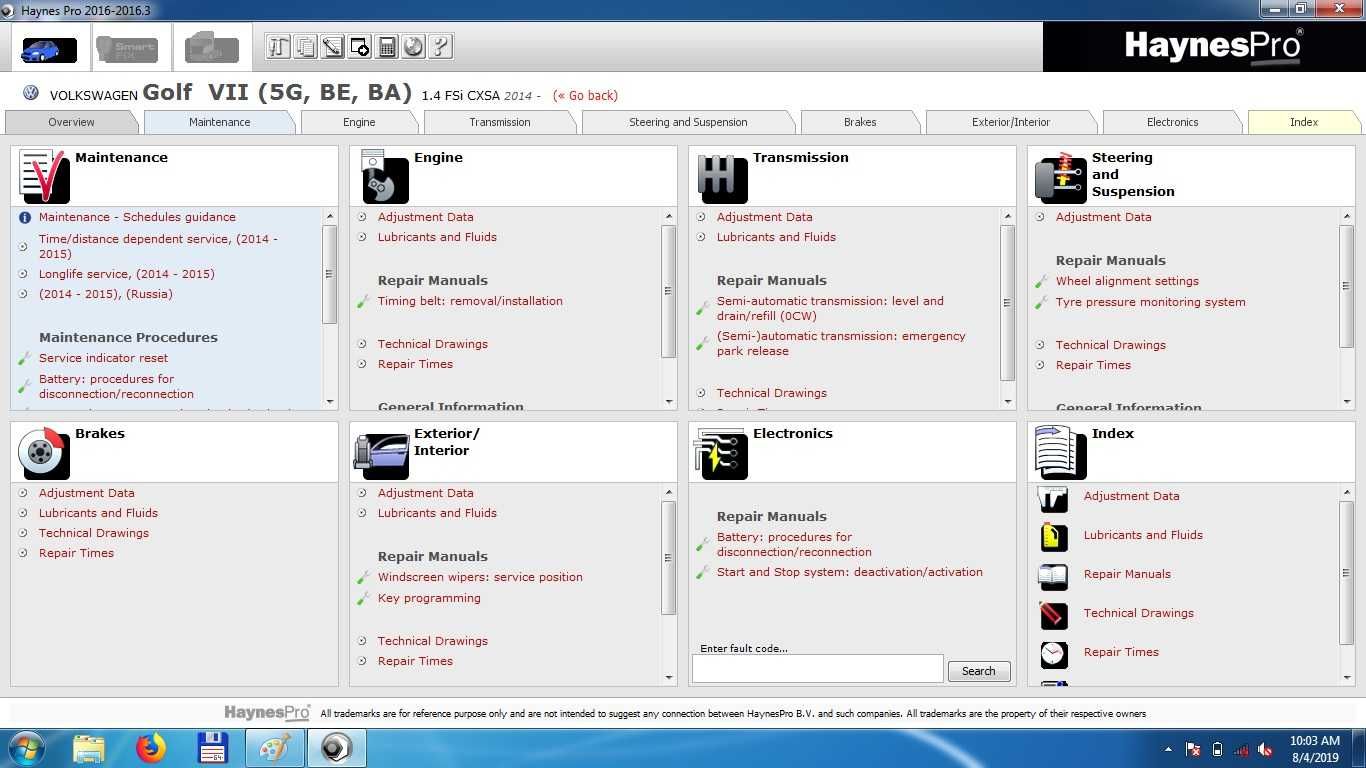Open the Paint palette taskbar icon

275,748
